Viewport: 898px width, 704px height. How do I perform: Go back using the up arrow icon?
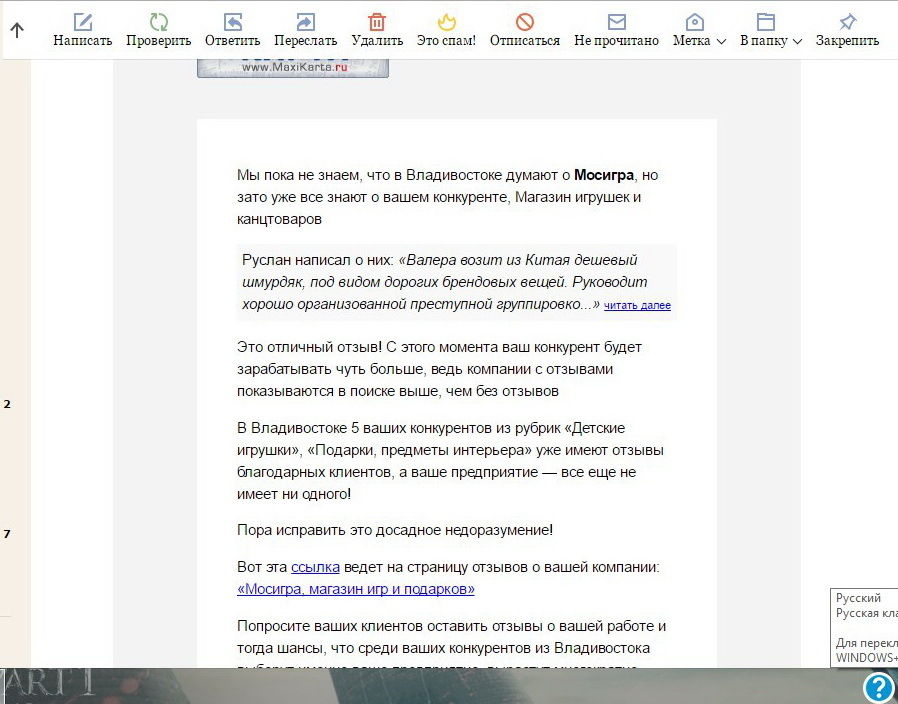tap(17, 31)
